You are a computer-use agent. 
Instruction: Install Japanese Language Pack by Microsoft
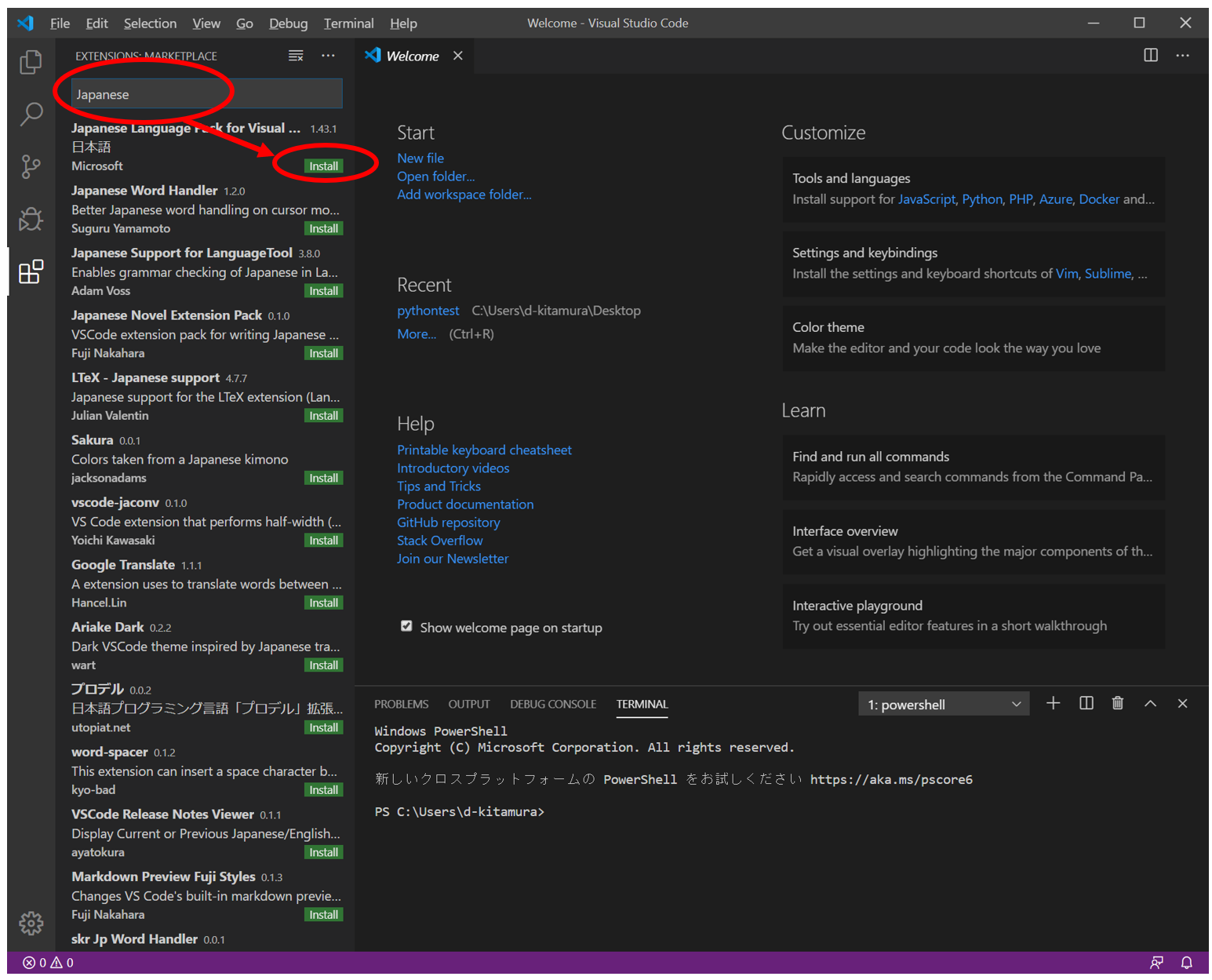323,166
